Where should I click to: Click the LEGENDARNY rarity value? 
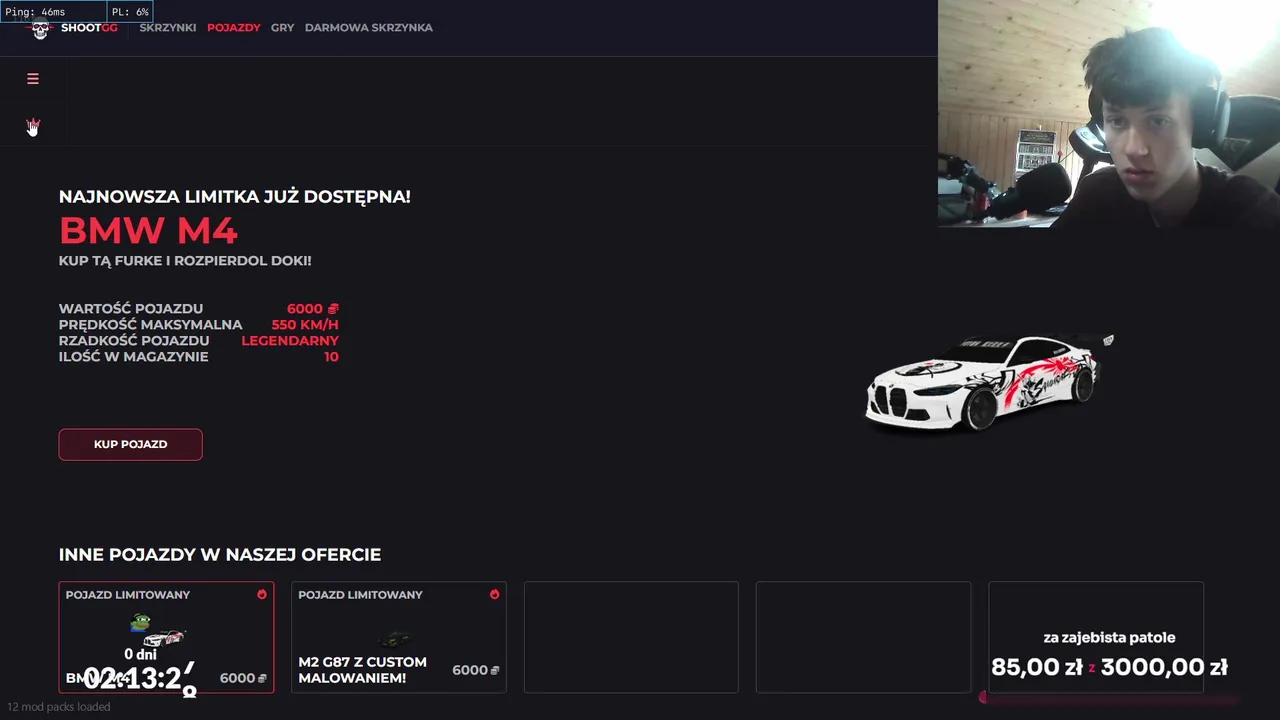(x=290, y=341)
